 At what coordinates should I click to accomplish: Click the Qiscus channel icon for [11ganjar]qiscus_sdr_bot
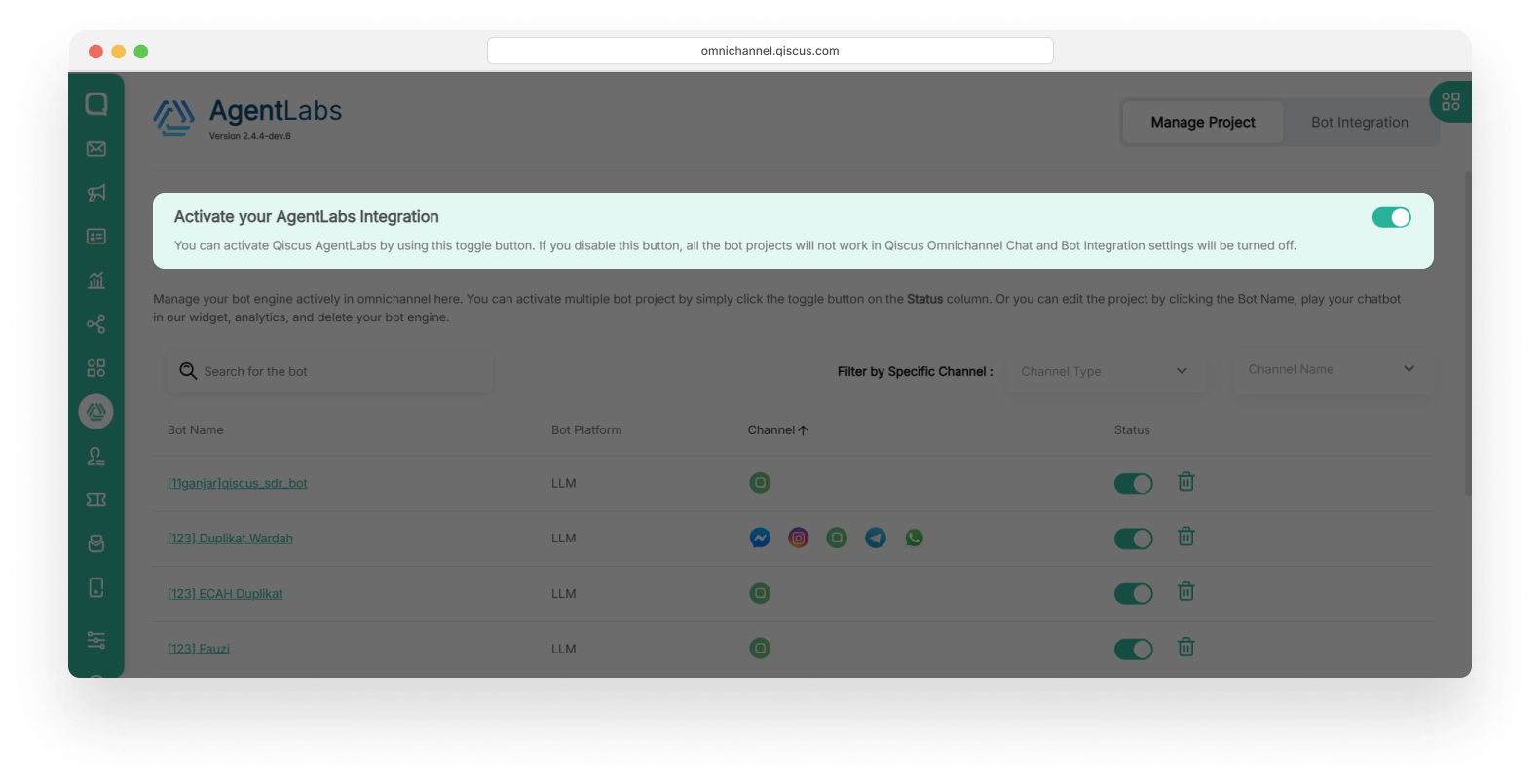pyautogui.click(x=760, y=483)
